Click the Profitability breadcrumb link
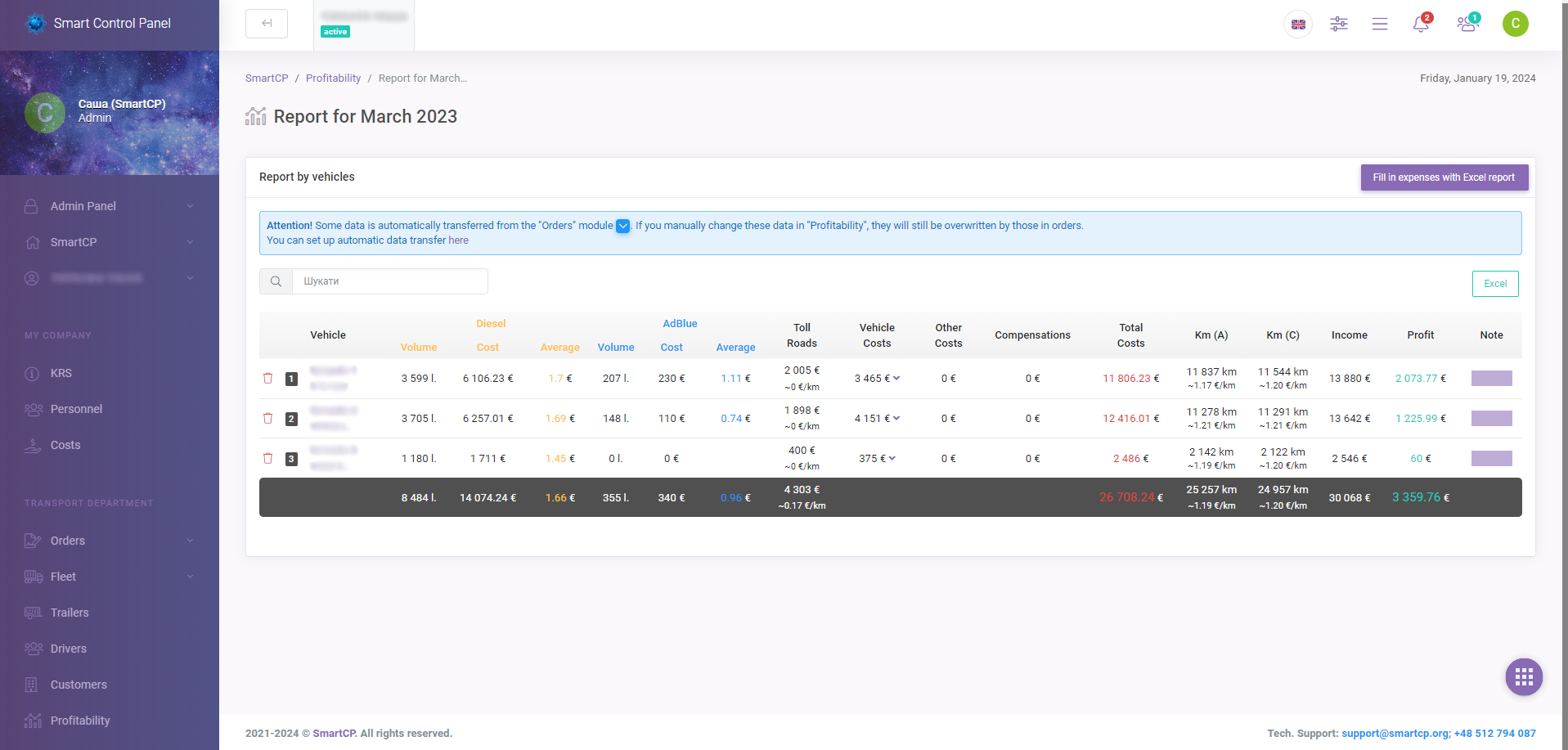Viewport: 1568px width, 750px height. 333,79
